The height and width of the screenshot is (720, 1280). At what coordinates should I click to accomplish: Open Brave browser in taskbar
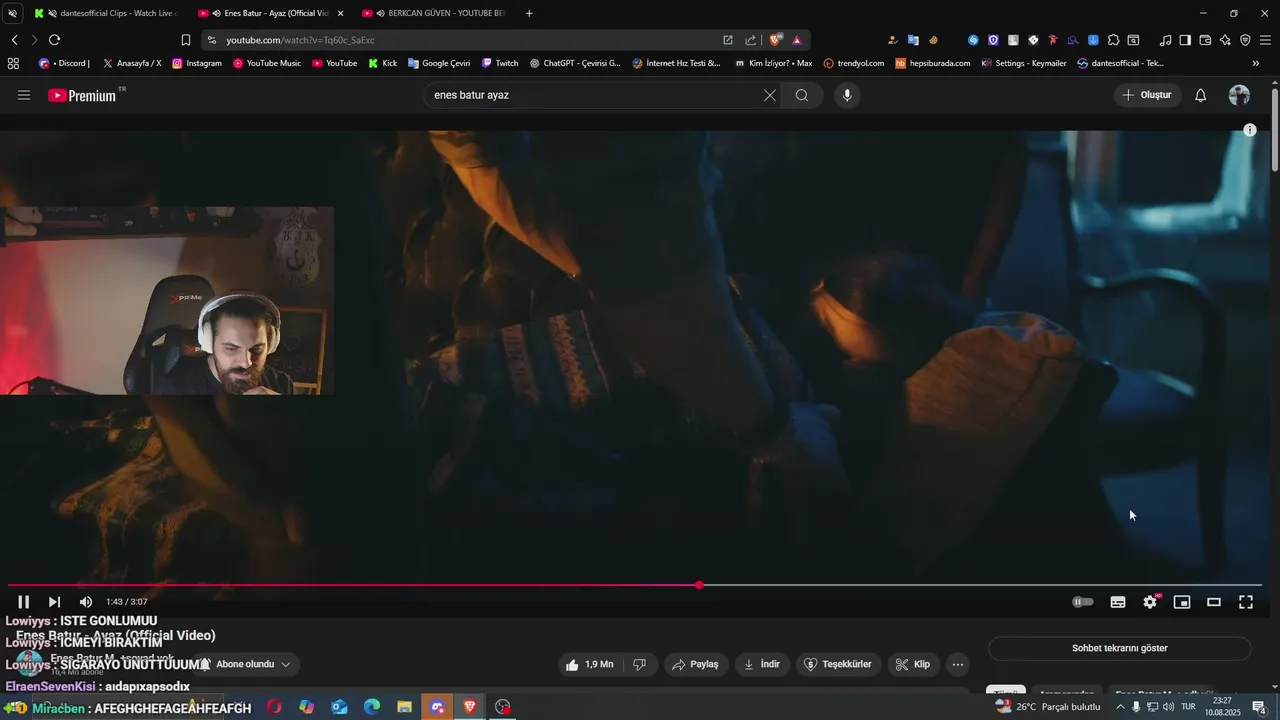click(470, 707)
